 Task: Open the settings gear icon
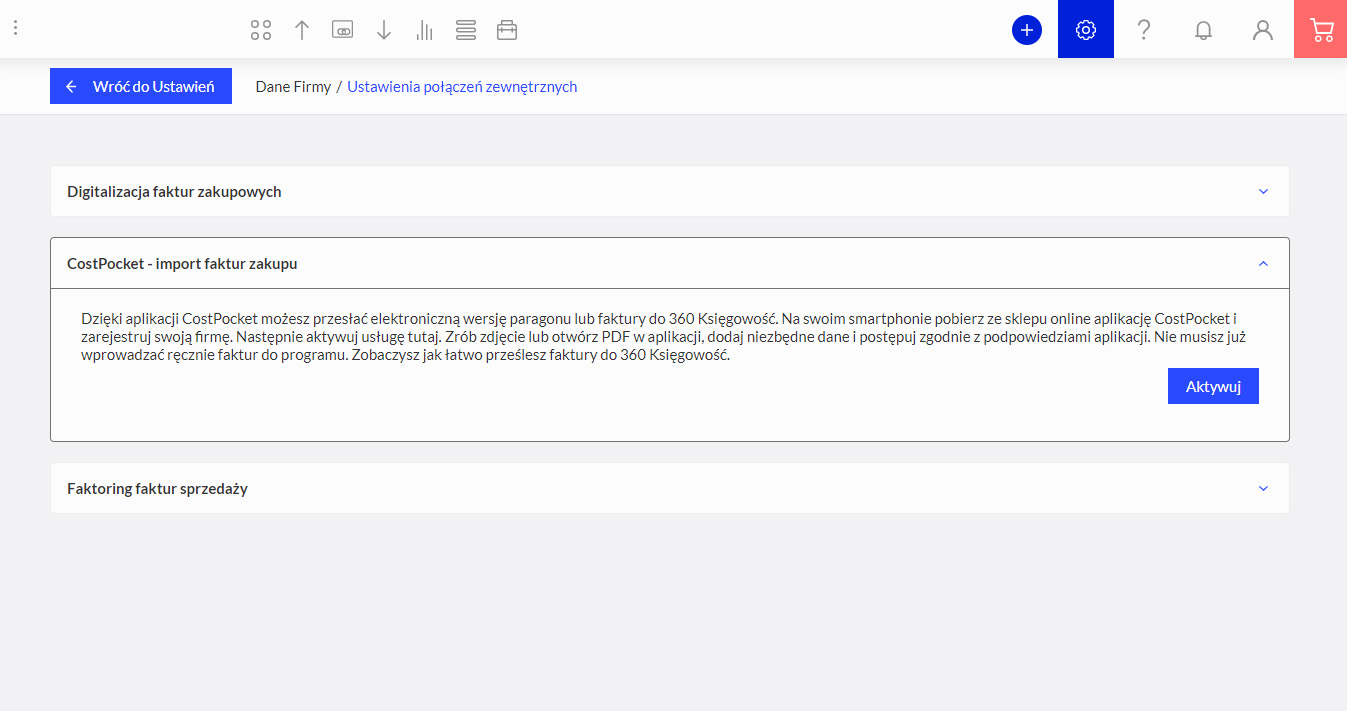coord(1086,29)
